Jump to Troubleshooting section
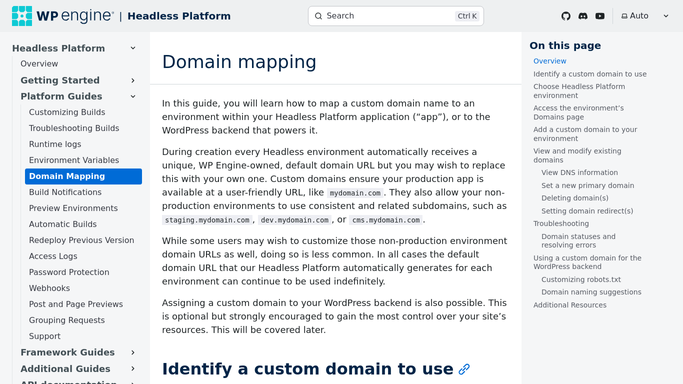This screenshot has height=384, width=683. pos(561,224)
